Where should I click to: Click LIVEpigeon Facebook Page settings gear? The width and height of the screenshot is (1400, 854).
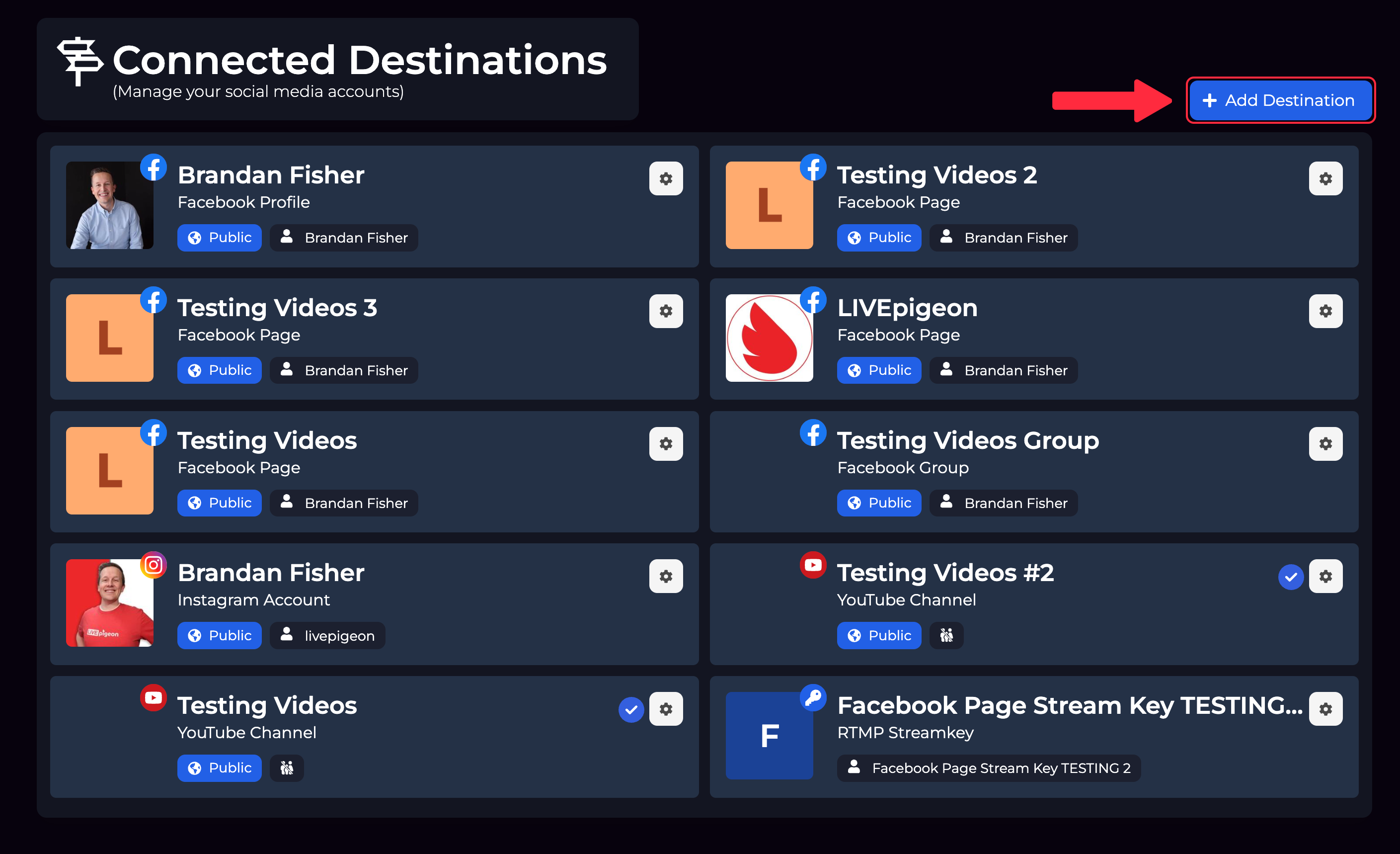point(1325,311)
